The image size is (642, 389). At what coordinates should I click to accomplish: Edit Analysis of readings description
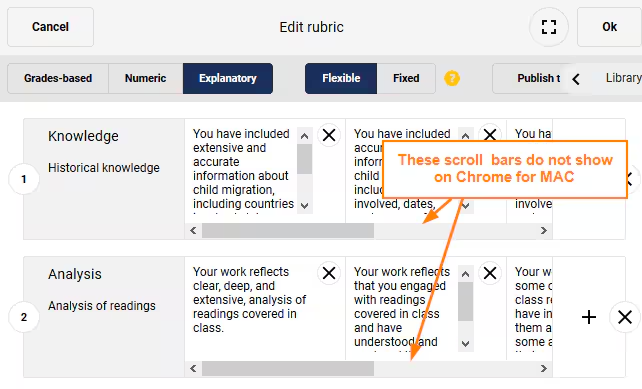(x=102, y=306)
